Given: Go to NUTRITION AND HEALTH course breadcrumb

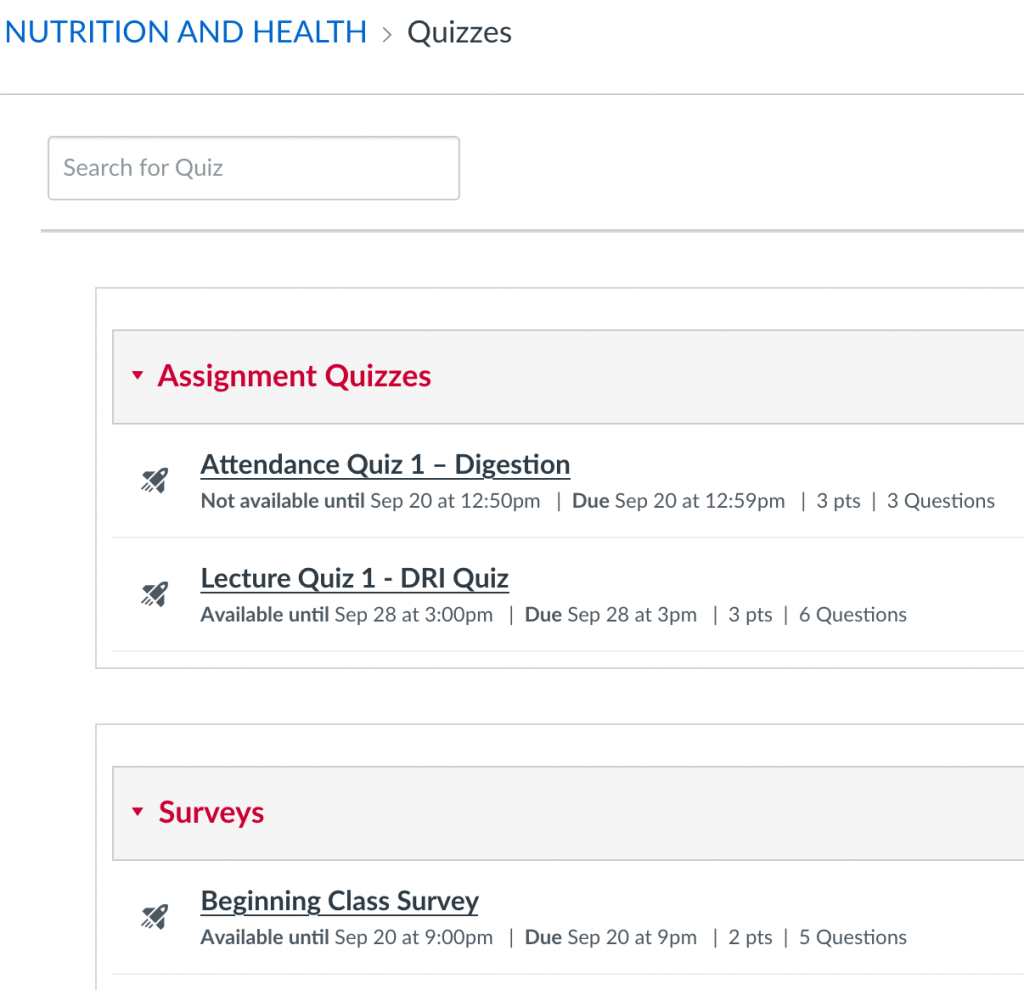Looking at the screenshot, I should [x=186, y=32].
